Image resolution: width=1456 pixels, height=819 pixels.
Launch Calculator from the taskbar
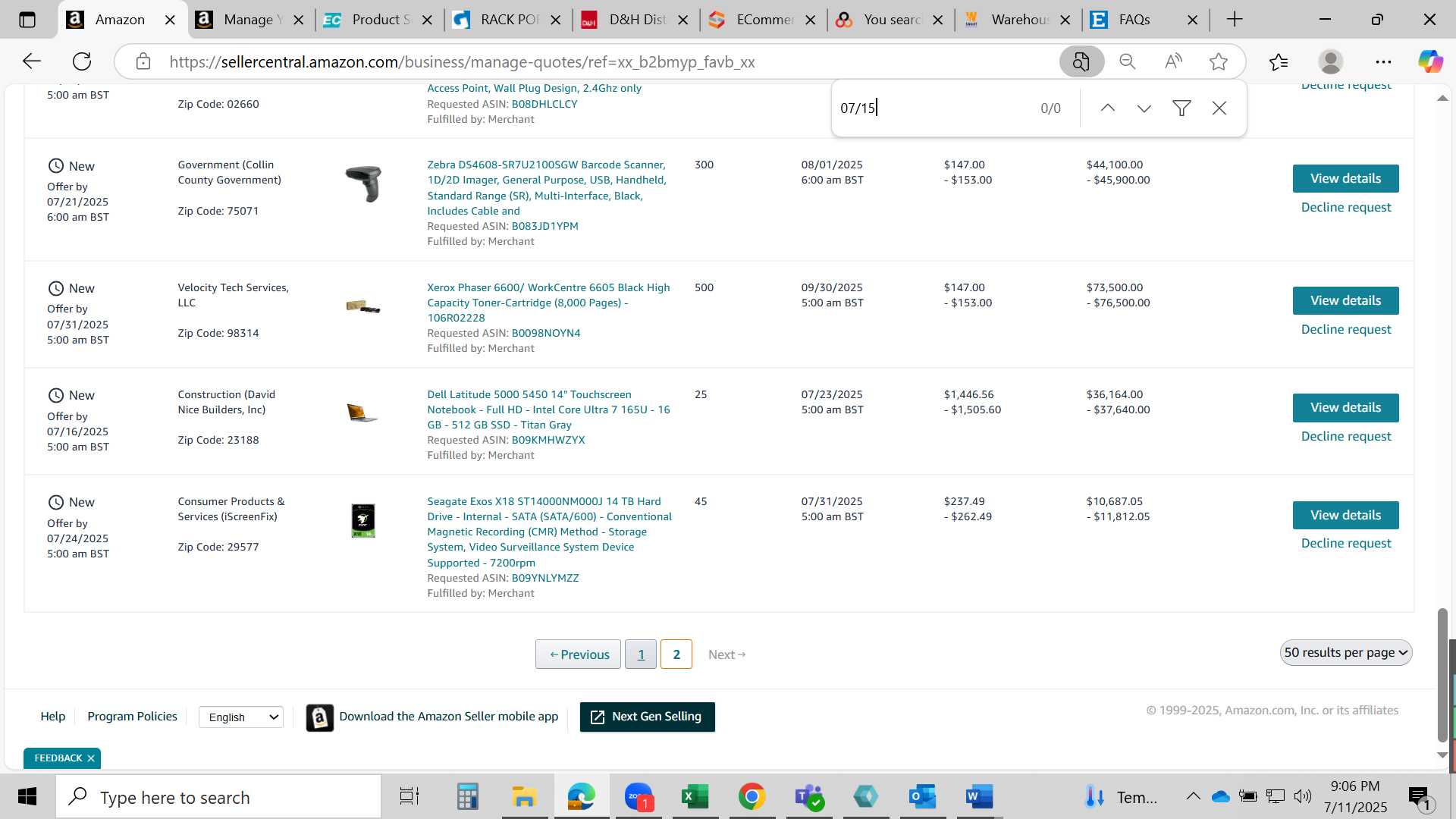[467, 796]
